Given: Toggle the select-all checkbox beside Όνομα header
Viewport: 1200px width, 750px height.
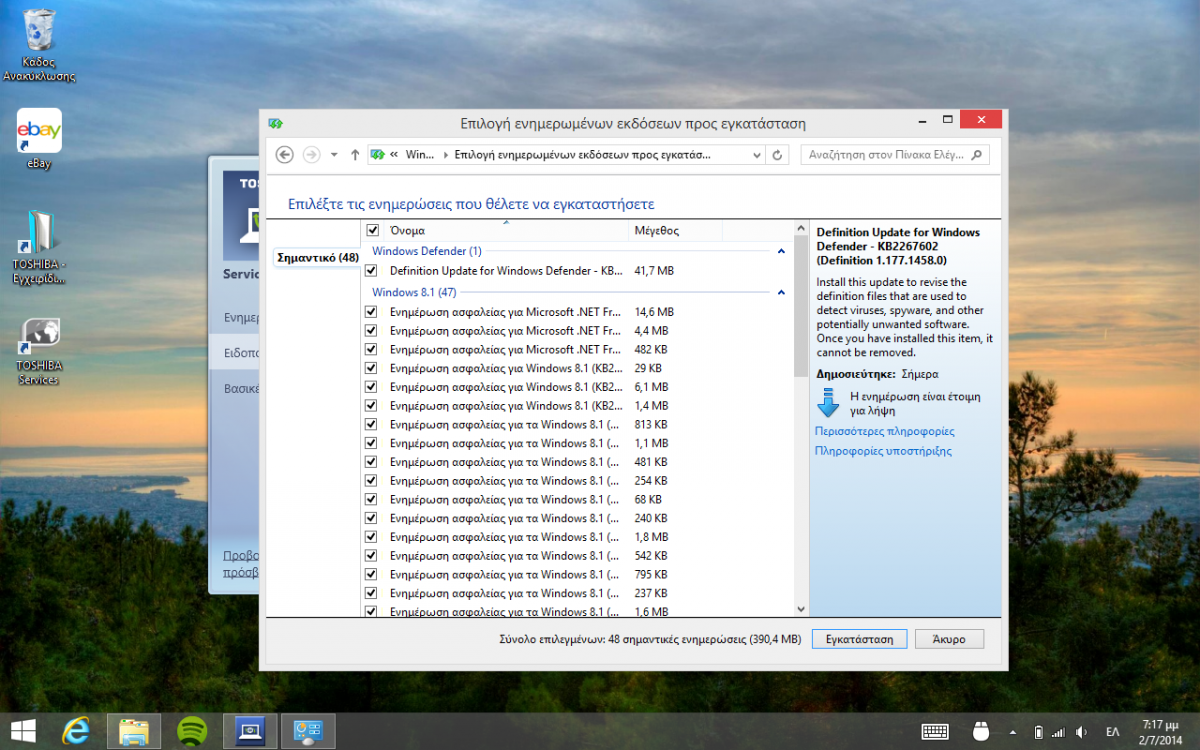Looking at the screenshot, I should coord(373,230).
